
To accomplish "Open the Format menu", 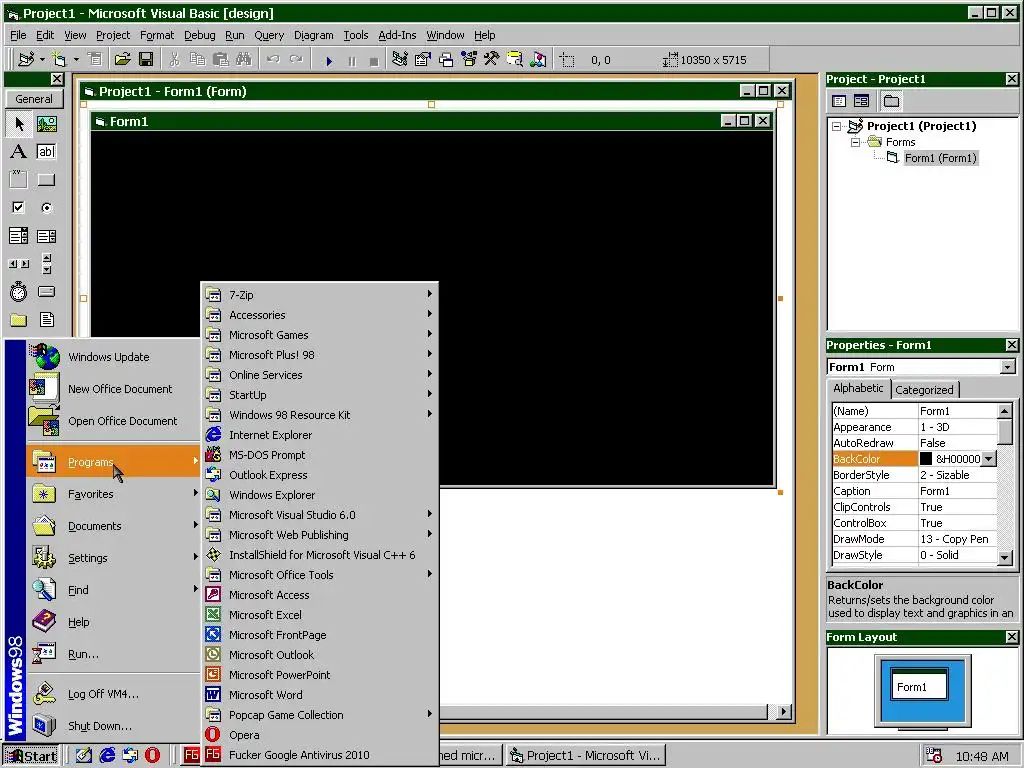I will (x=157, y=35).
